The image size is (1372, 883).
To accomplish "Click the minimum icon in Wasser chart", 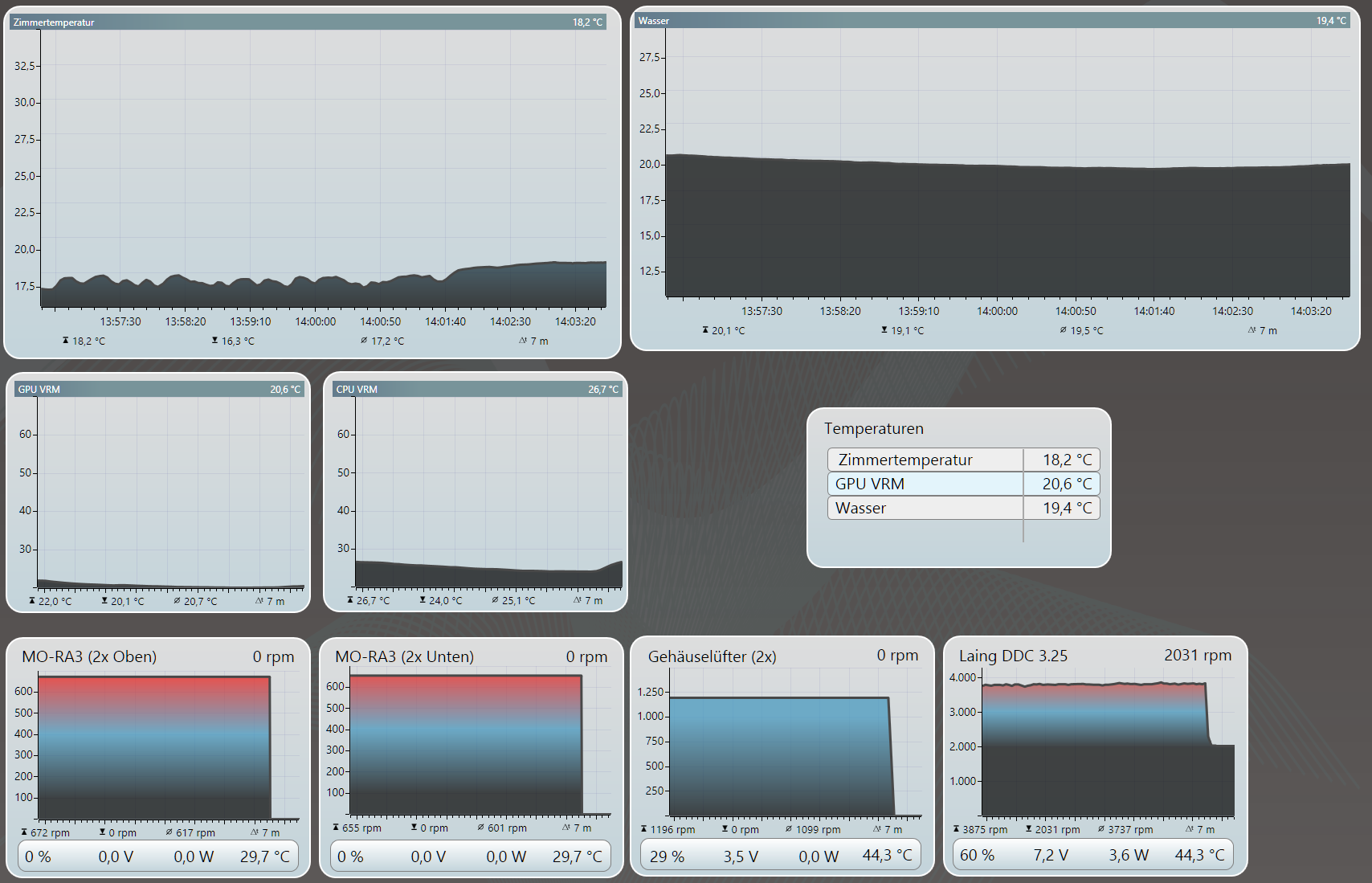I will tap(884, 330).
